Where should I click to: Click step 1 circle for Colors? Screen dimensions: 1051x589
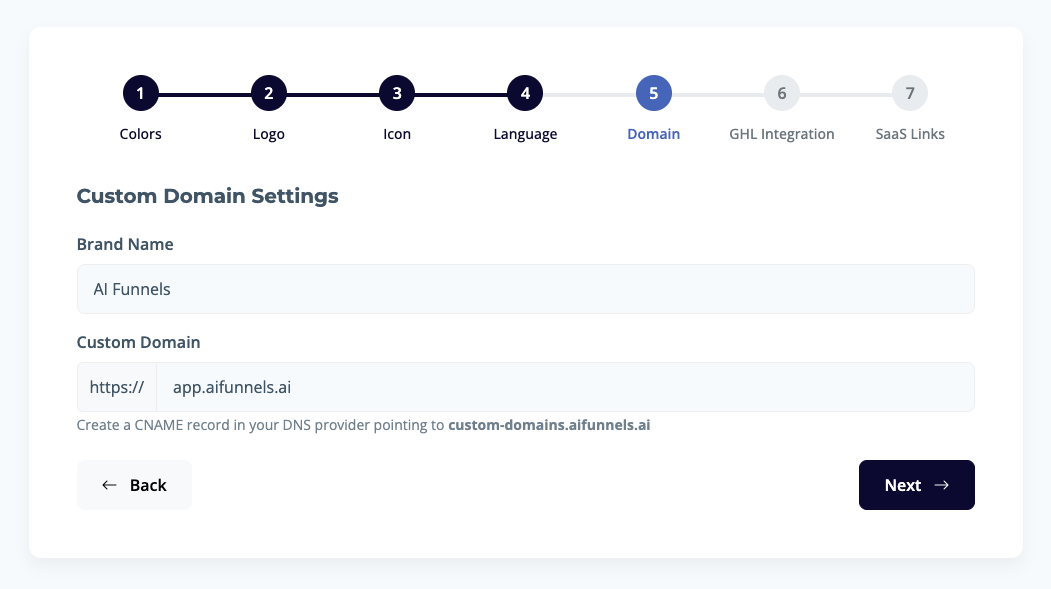click(141, 94)
